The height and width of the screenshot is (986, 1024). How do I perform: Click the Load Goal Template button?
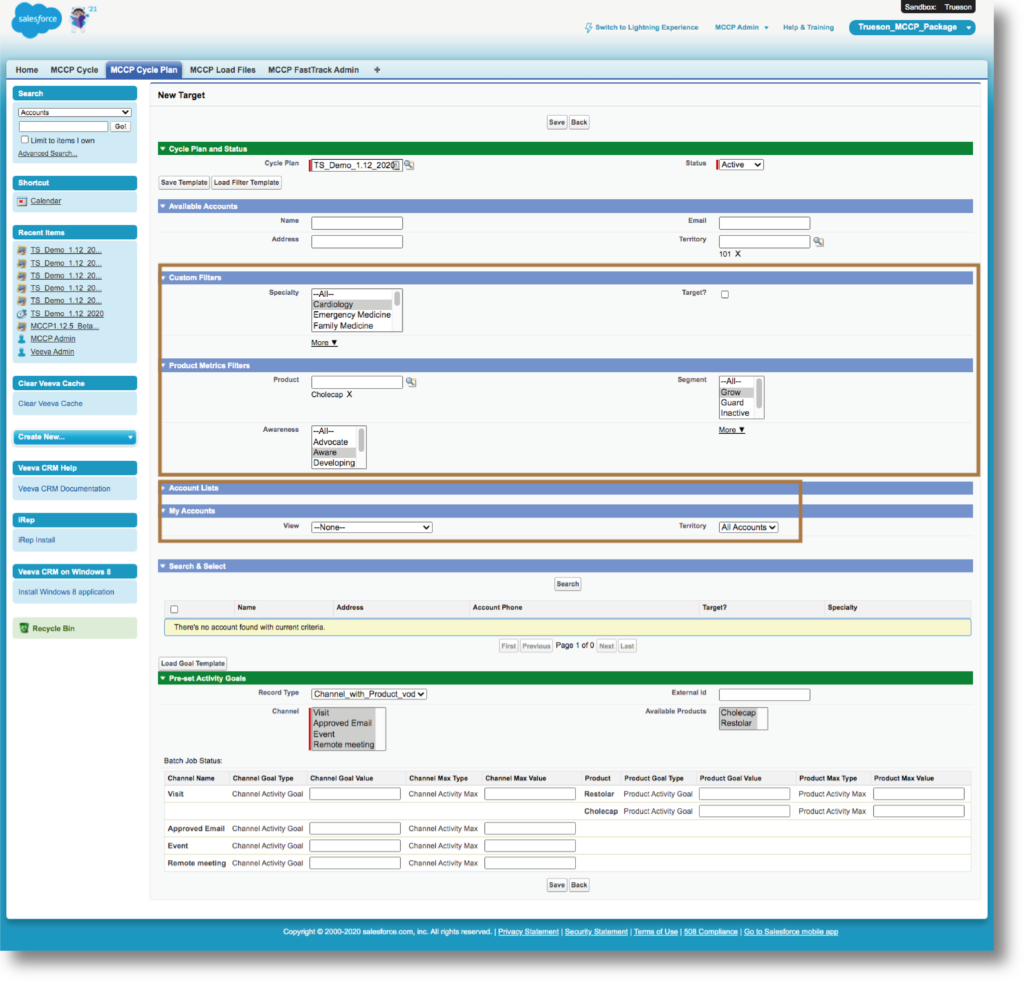click(193, 663)
